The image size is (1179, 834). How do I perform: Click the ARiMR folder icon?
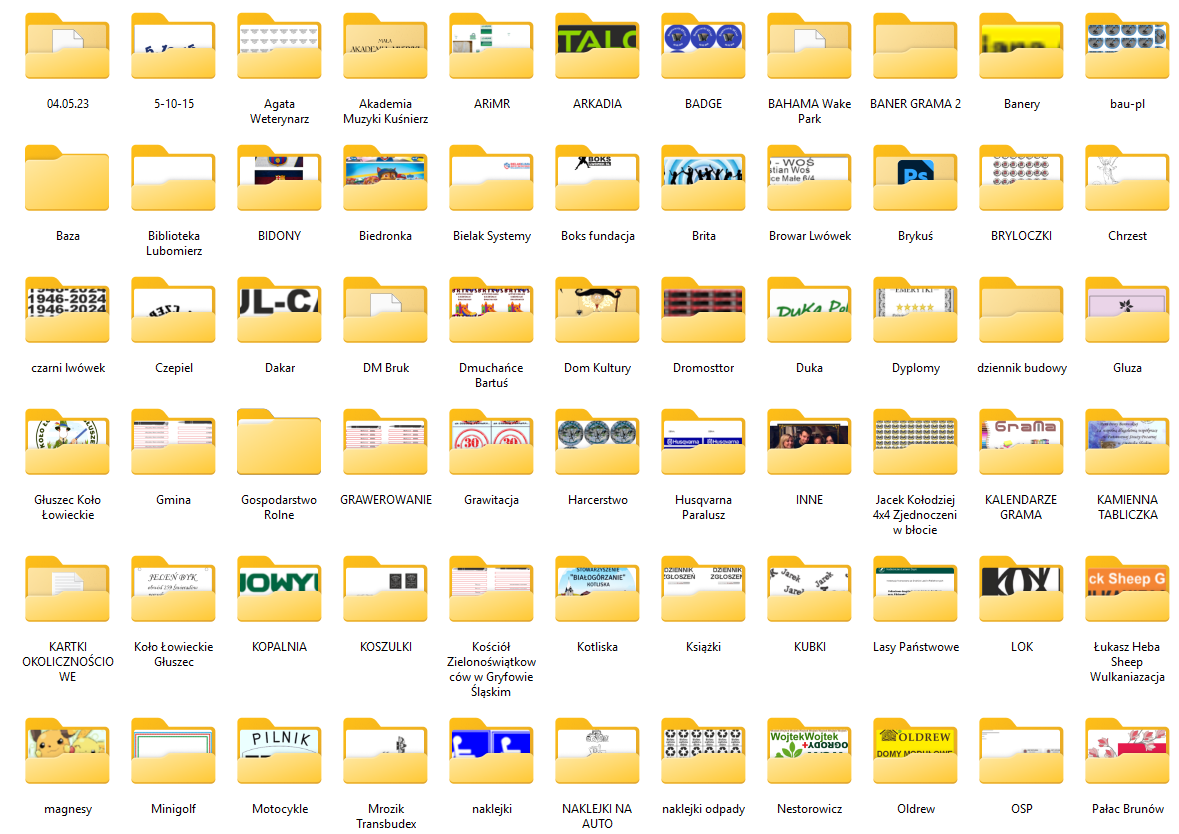491,46
